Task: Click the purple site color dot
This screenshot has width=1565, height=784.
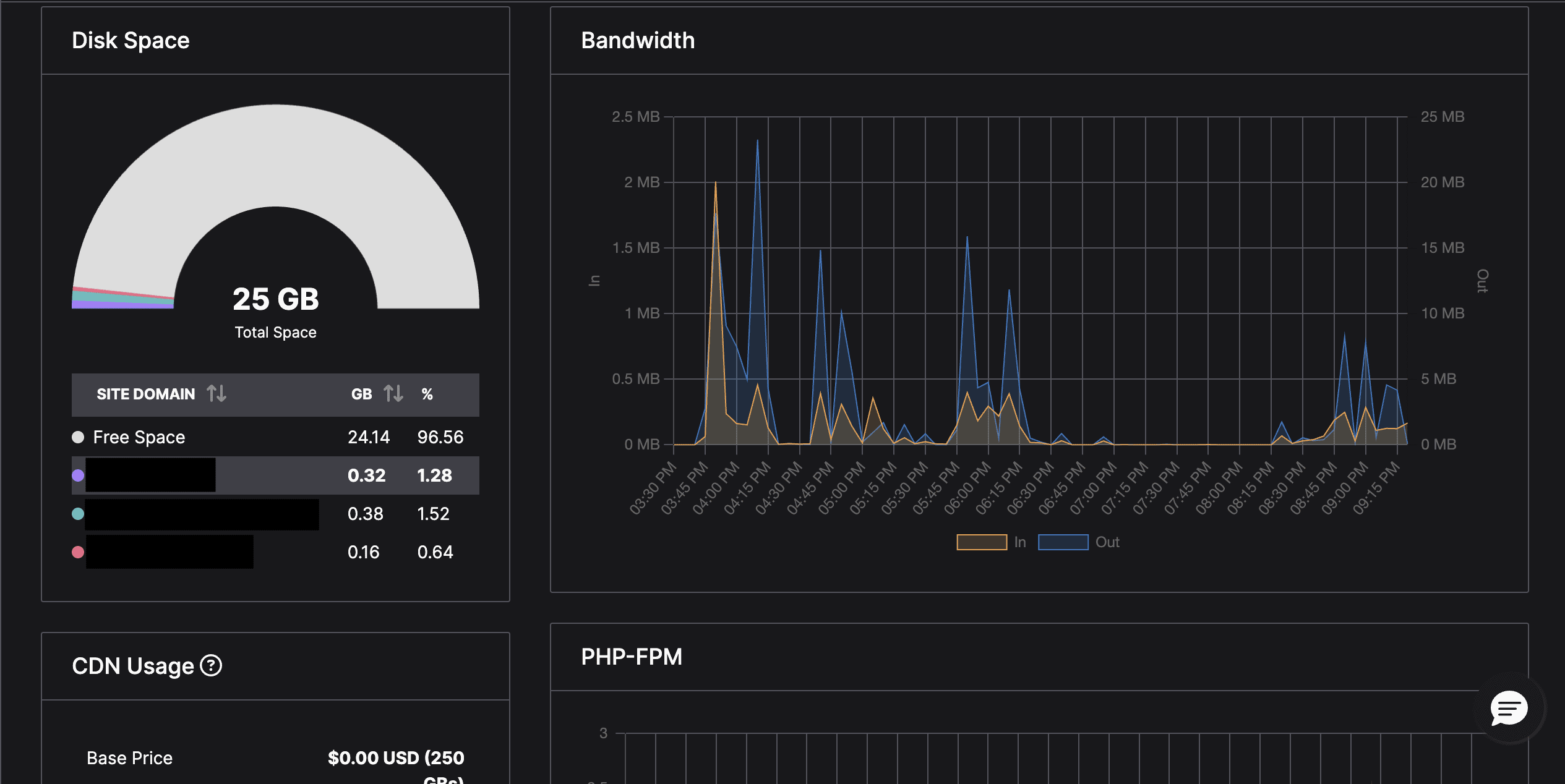Action: (78, 475)
